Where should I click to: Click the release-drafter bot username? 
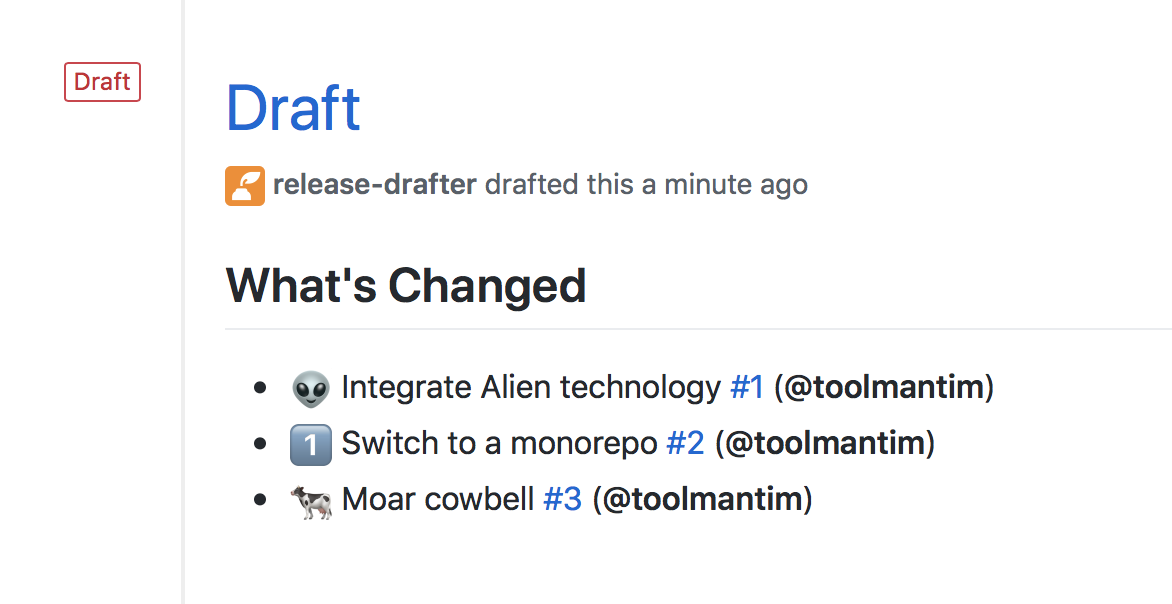click(376, 185)
